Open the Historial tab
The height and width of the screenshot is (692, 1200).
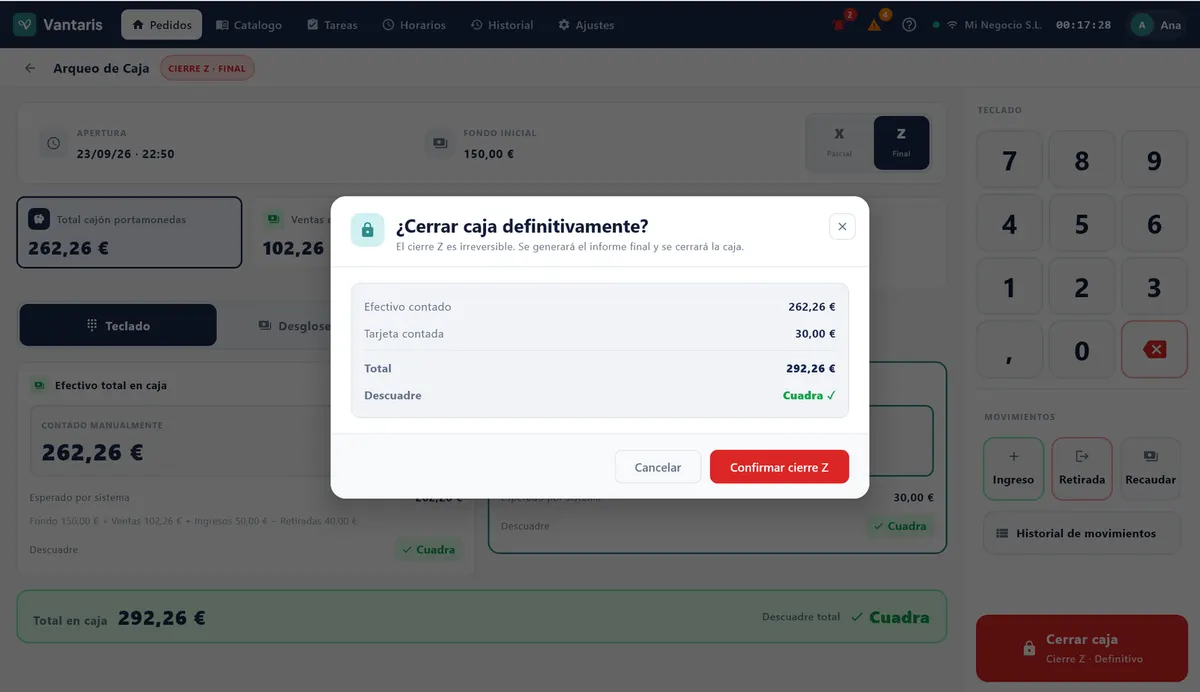click(x=502, y=25)
